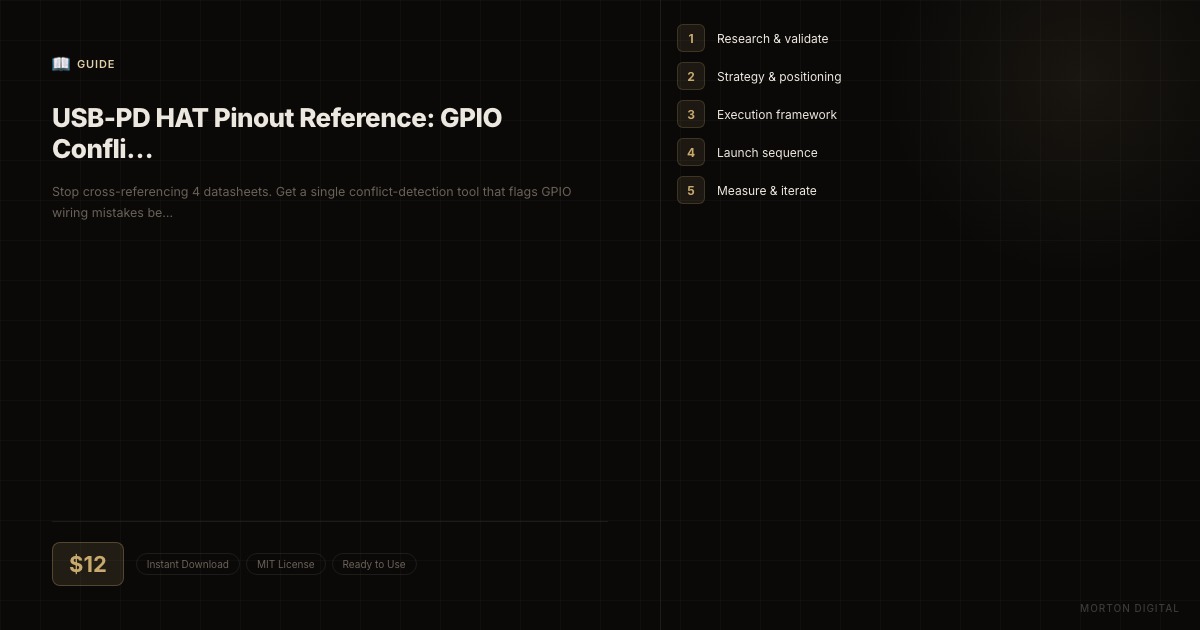1200x630 pixels.
Task: Select 'Research & validate' step text
Action: 772,39
